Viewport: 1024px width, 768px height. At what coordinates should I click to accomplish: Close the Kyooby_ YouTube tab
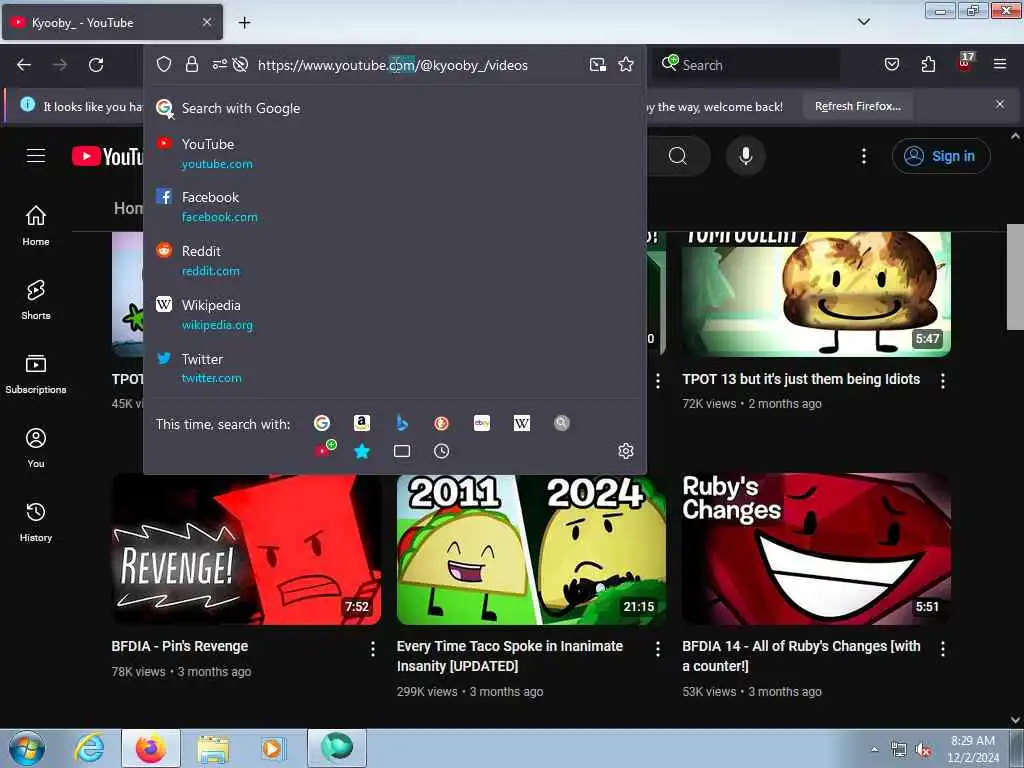[x=206, y=22]
